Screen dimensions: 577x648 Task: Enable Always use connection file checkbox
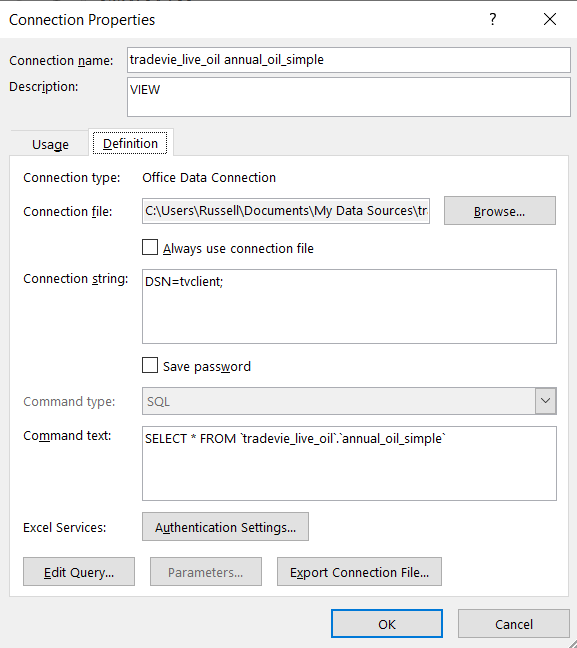tap(150, 248)
